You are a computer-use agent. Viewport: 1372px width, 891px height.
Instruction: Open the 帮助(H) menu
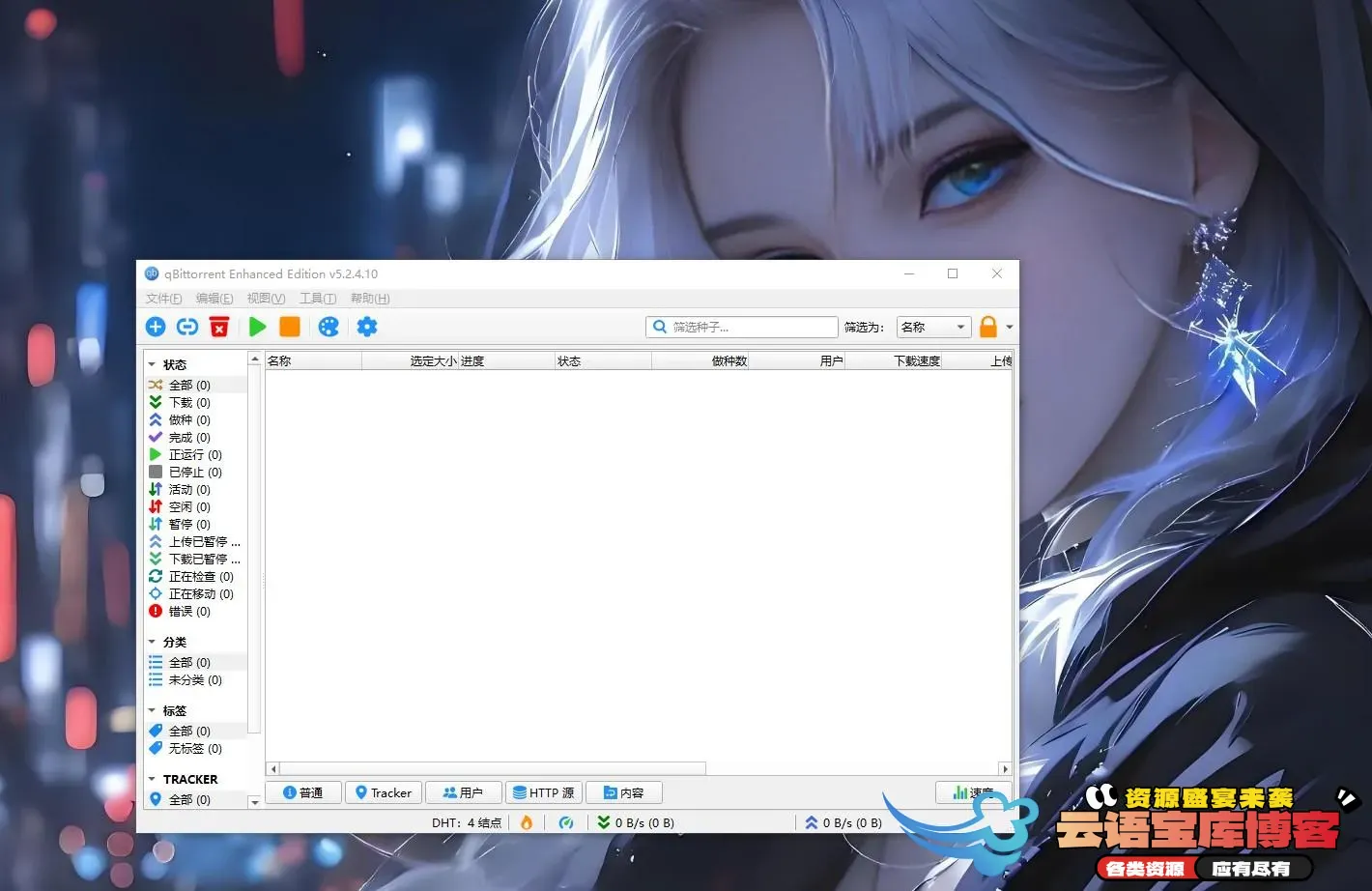point(370,299)
